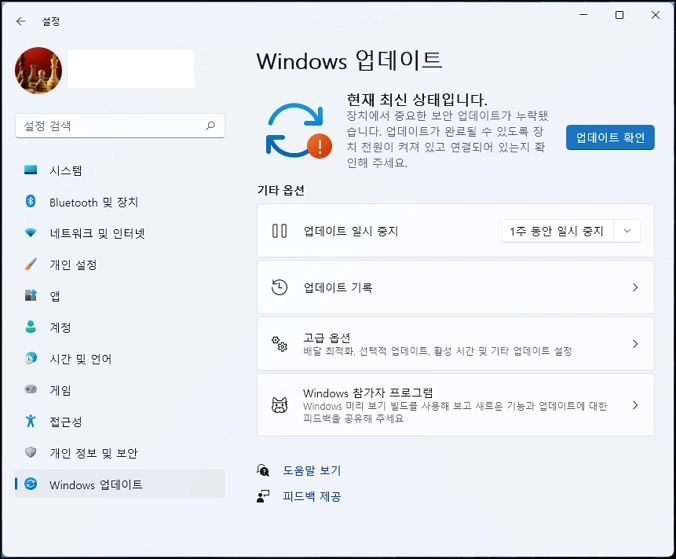Screen dimensions: 676x559
Task: Click the chevron on the 고급 옵션 row
Action: (x=635, y=344)
